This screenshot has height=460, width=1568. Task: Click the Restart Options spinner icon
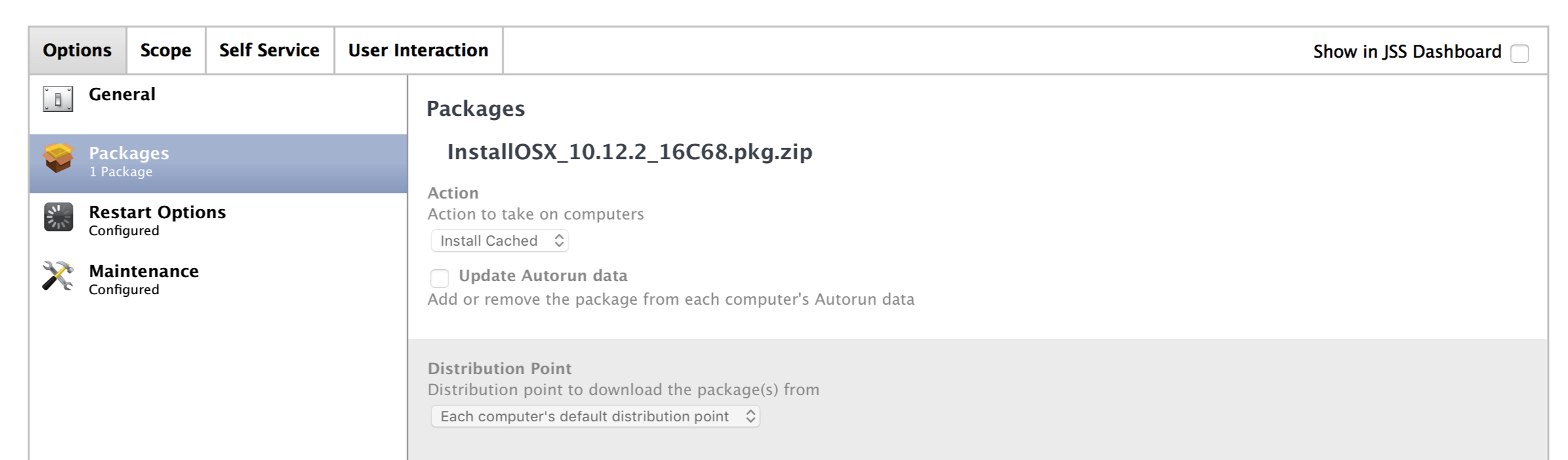[58, 217]
